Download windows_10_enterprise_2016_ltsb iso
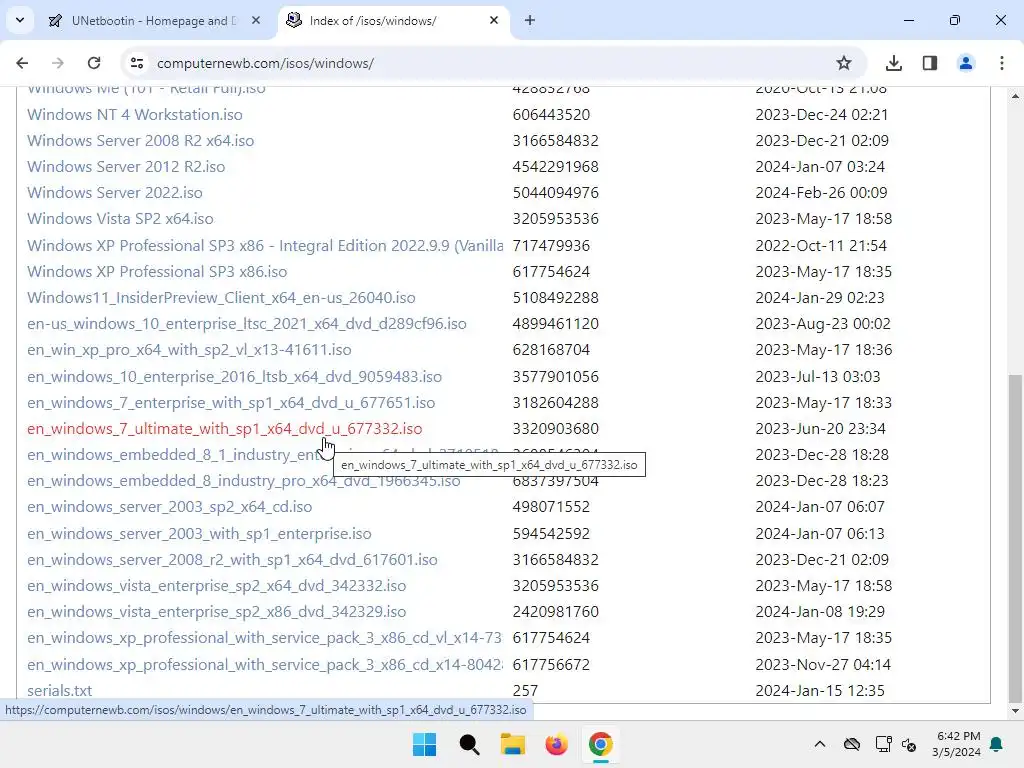This screenshot has height=768, width=1024. (x=234, y=377)
